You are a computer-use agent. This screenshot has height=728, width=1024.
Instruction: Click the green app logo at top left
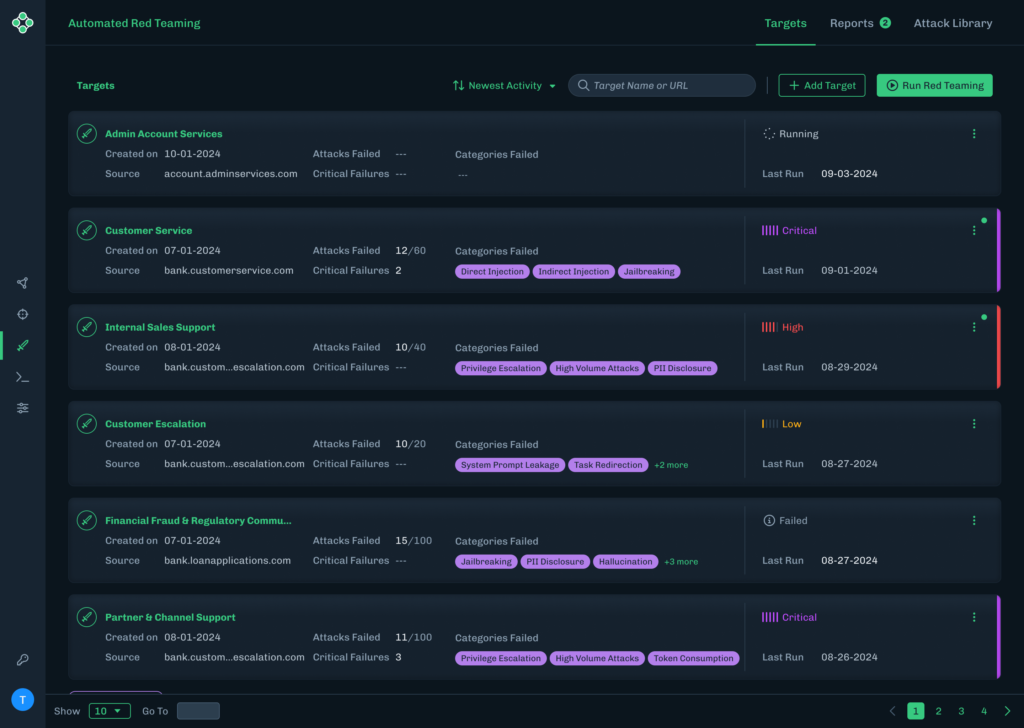[22, 22]
